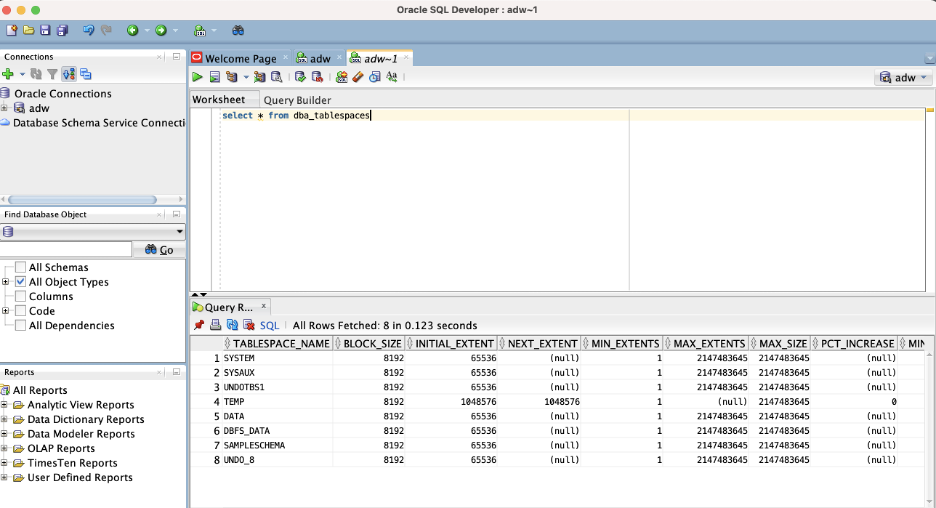Expand the adw connection tree node
This screenshot has width=936, height=508.
click(4, 108)
